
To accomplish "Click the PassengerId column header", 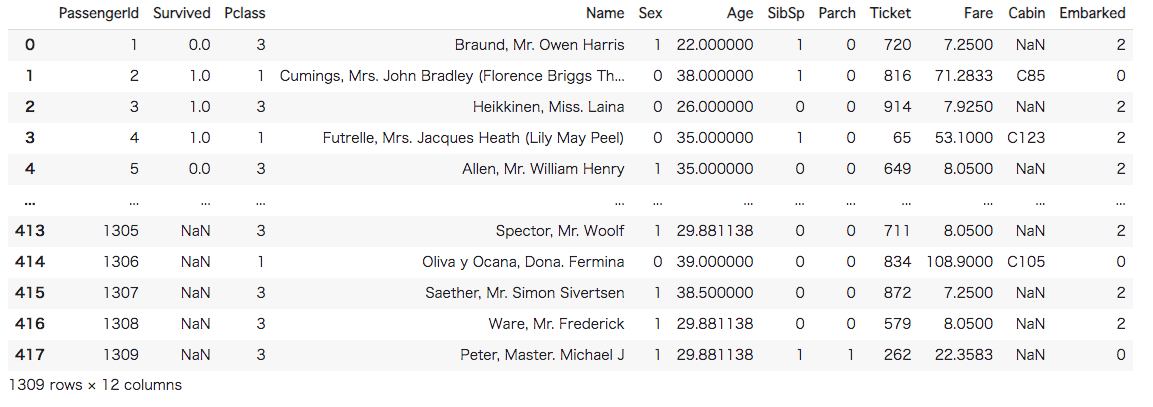I will 98,13.
